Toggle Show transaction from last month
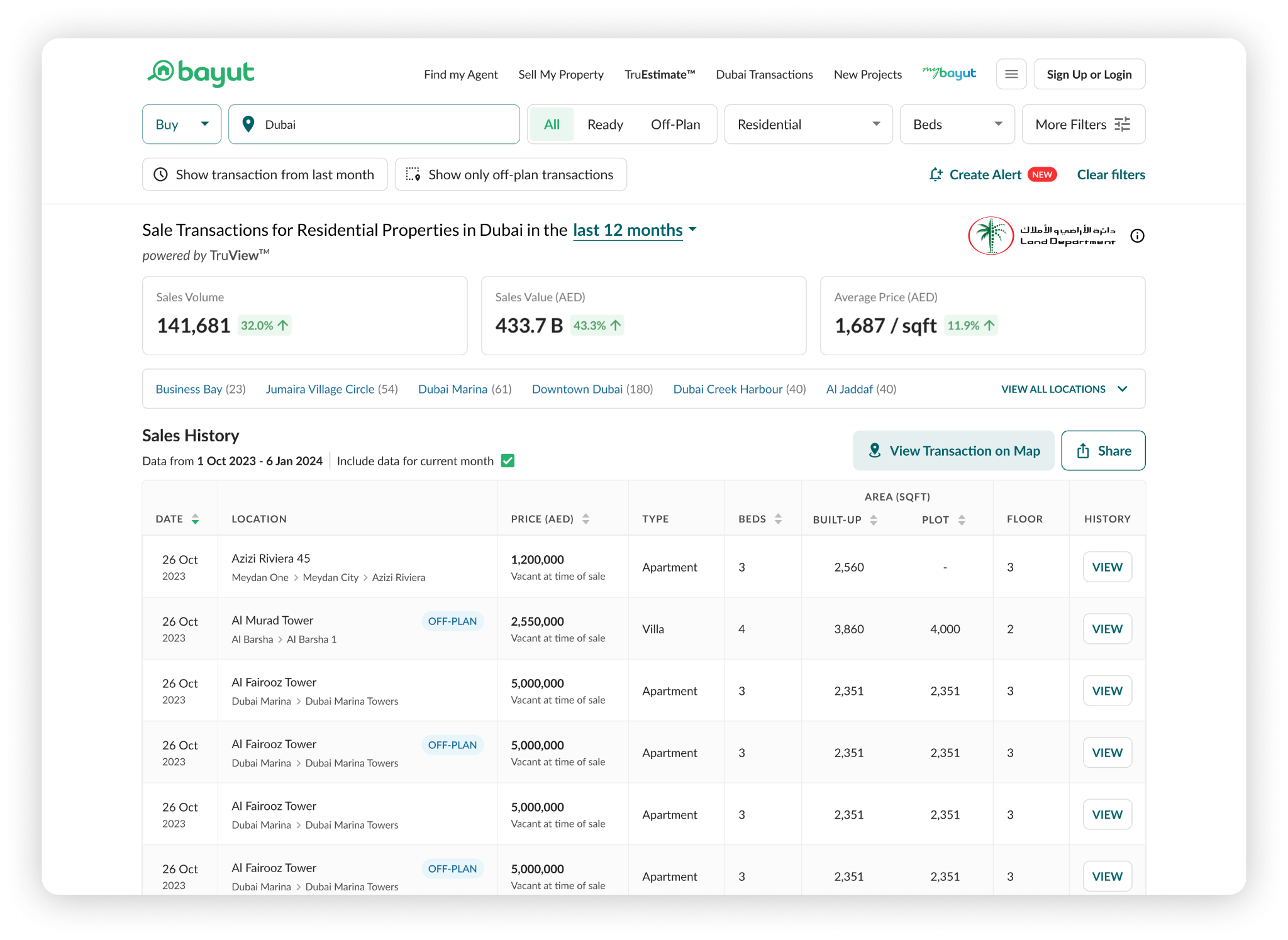 (265, 174)
